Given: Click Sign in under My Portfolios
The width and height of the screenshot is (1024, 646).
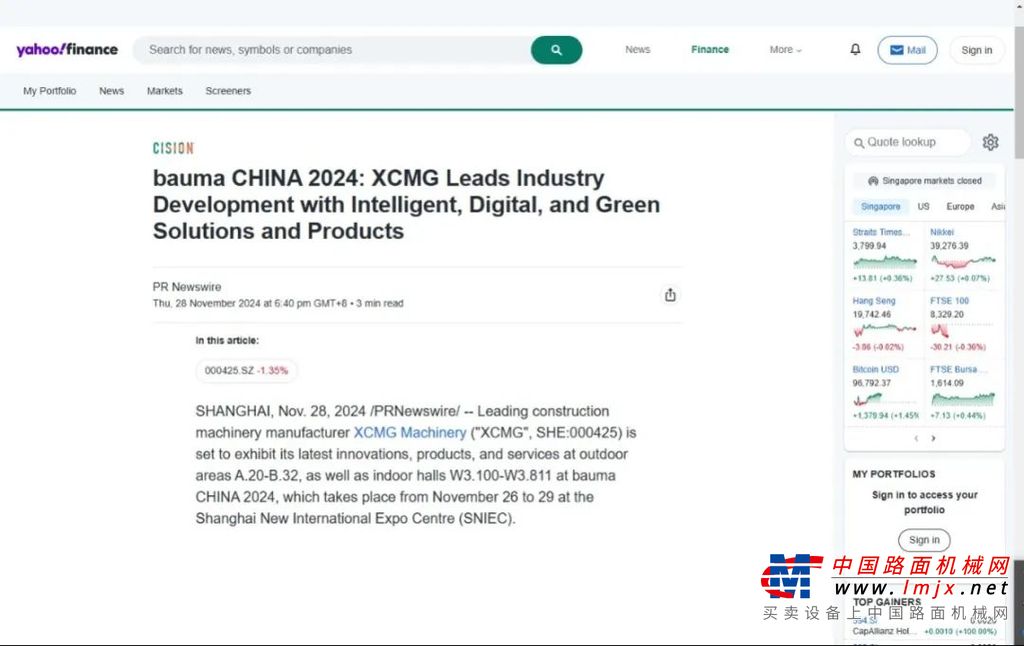Looking at the screenshot, I should click(924, 540).
